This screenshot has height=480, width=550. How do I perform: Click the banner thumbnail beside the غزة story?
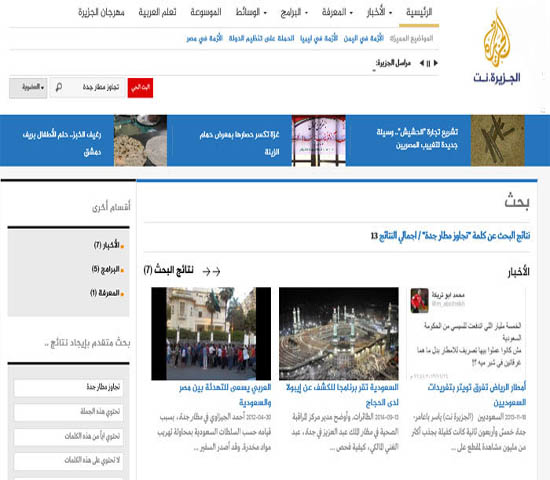tap(318, 140)
